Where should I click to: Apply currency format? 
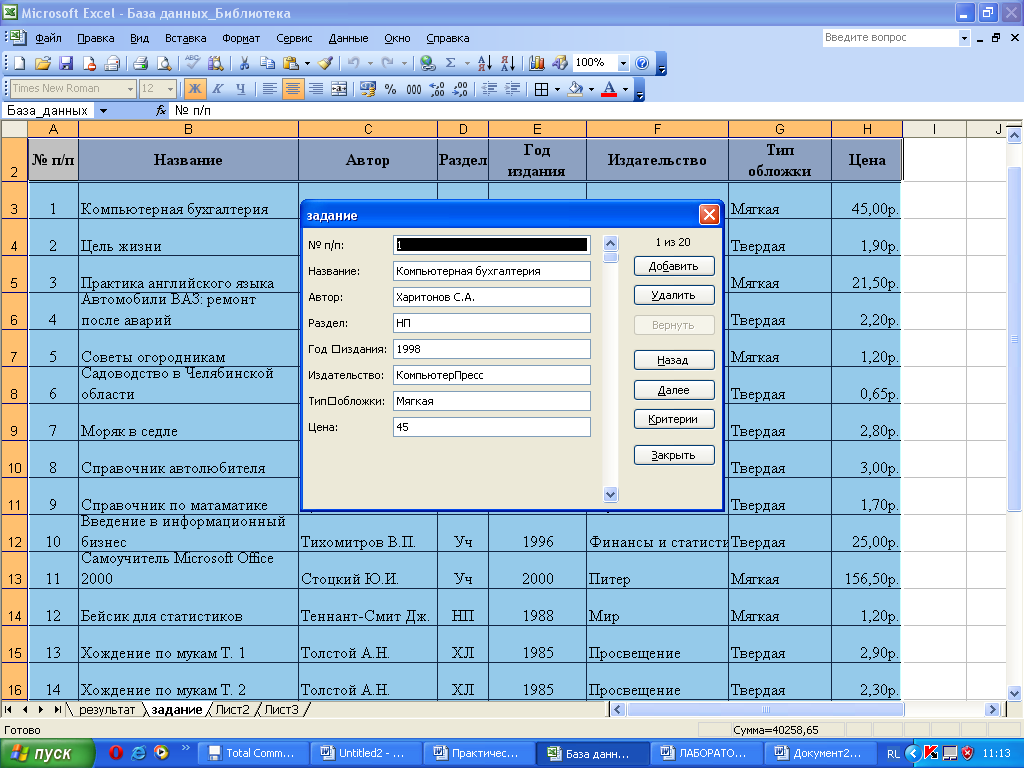tap(368, 89)
